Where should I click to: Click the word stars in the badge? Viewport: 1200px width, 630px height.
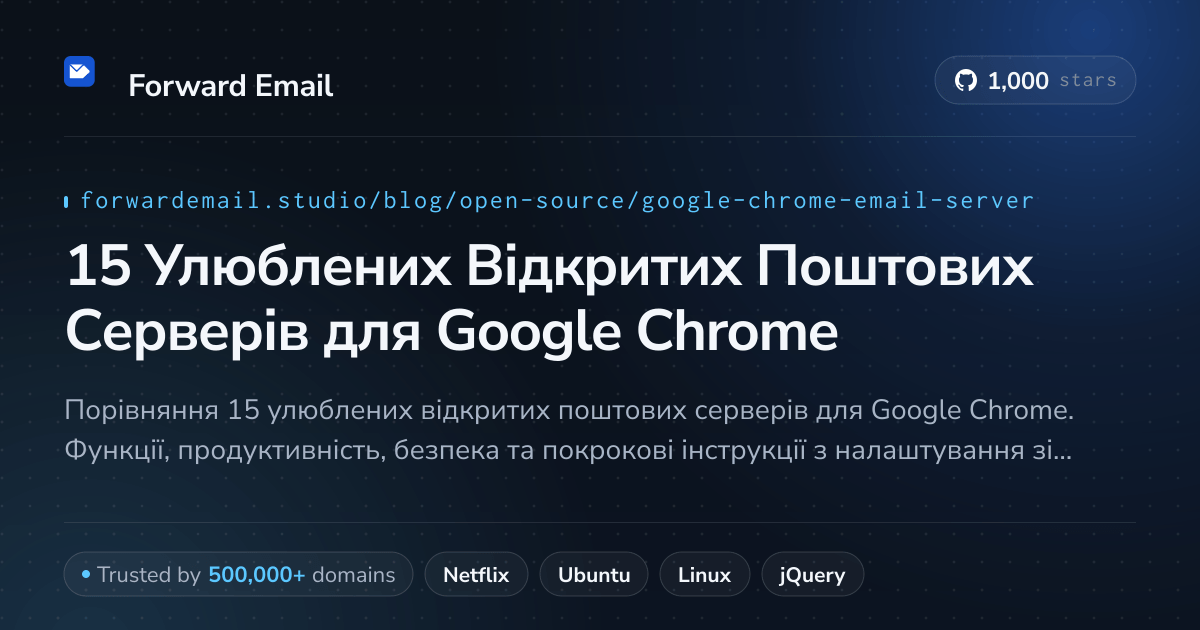1088,81
